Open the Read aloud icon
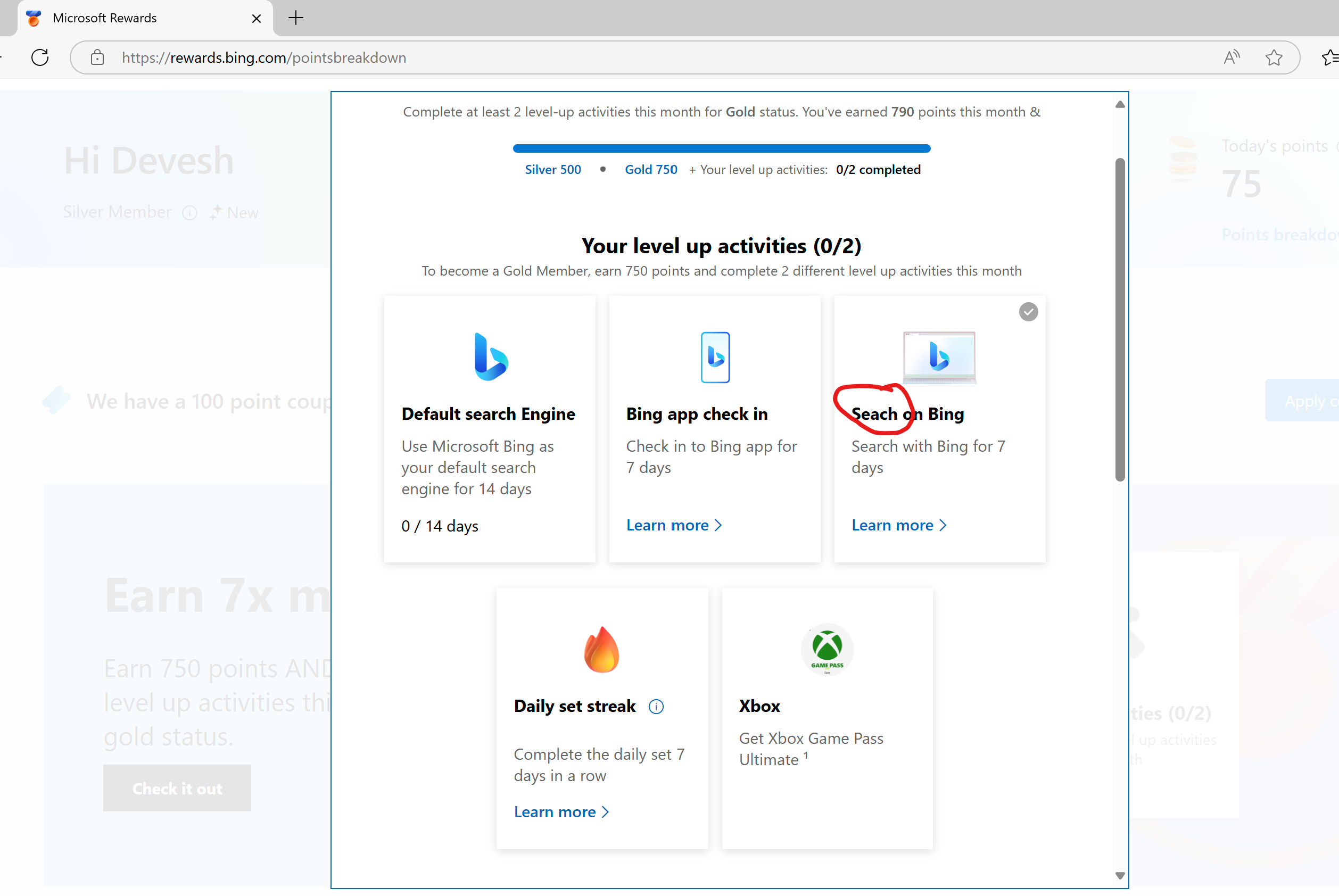 click(1231, 57)
